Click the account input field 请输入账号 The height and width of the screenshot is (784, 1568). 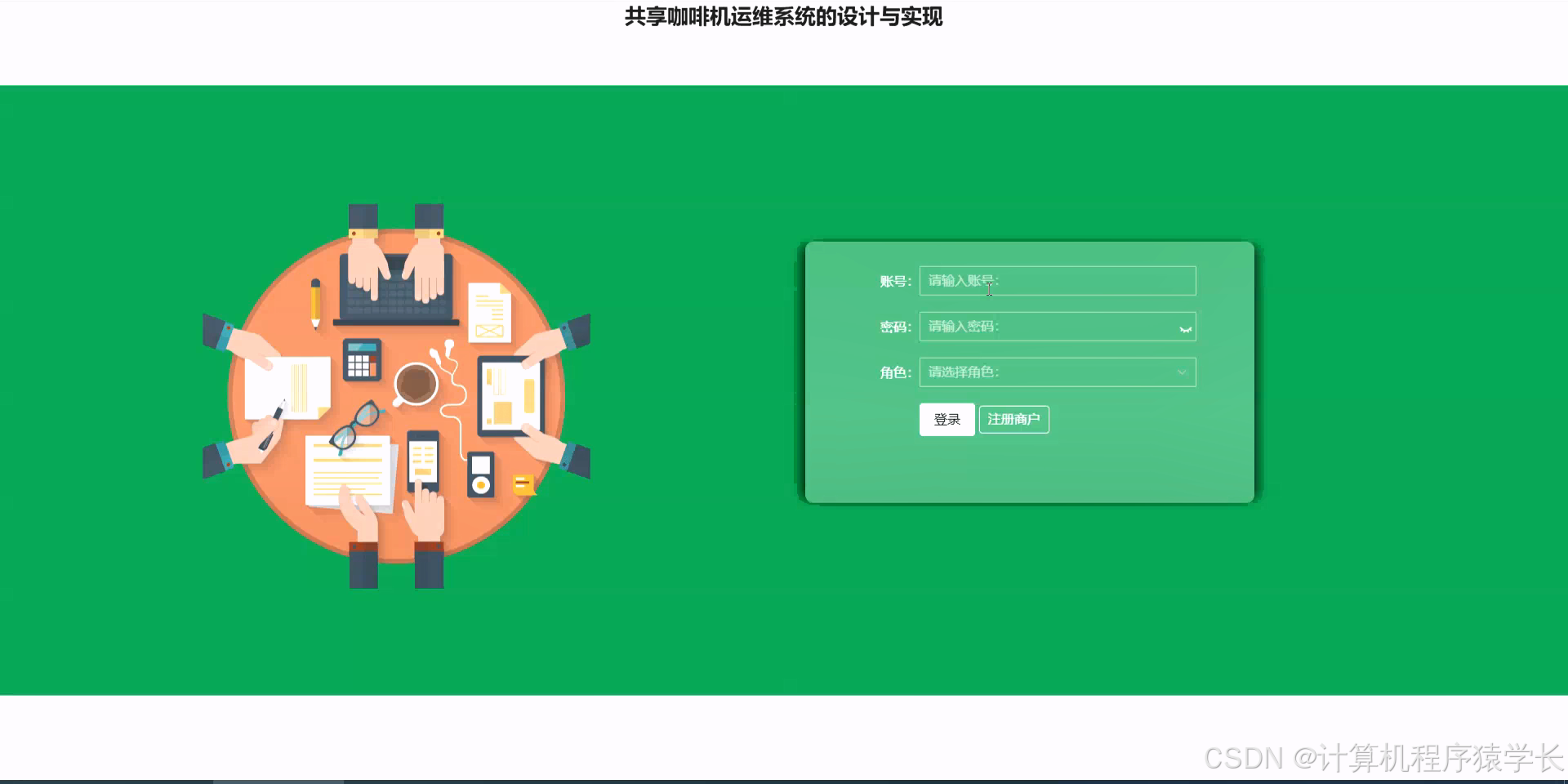[1058, 281]
